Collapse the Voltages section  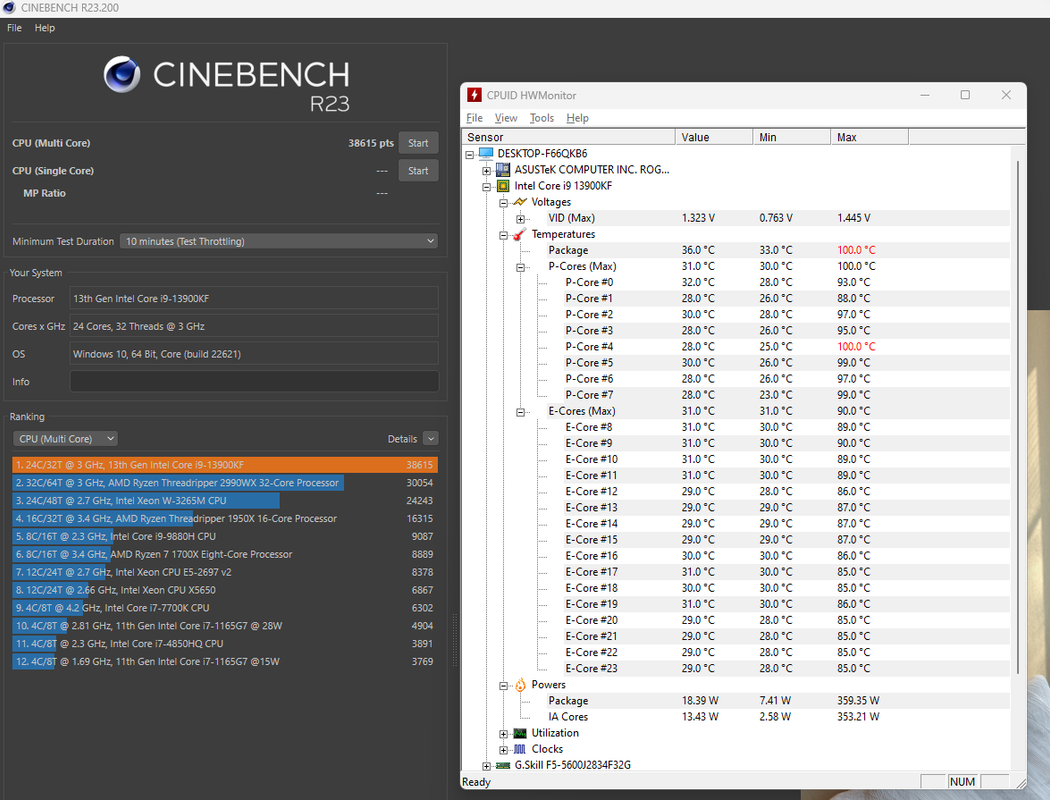(504, 203)
